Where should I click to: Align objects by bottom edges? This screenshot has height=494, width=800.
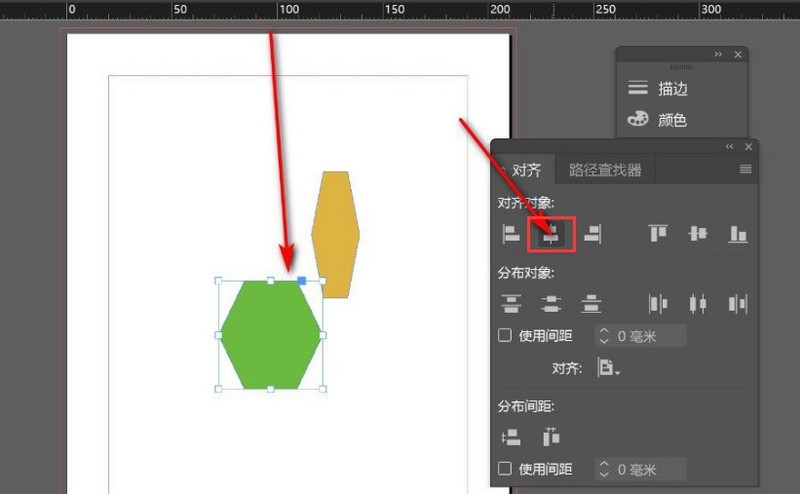point(738,234)
